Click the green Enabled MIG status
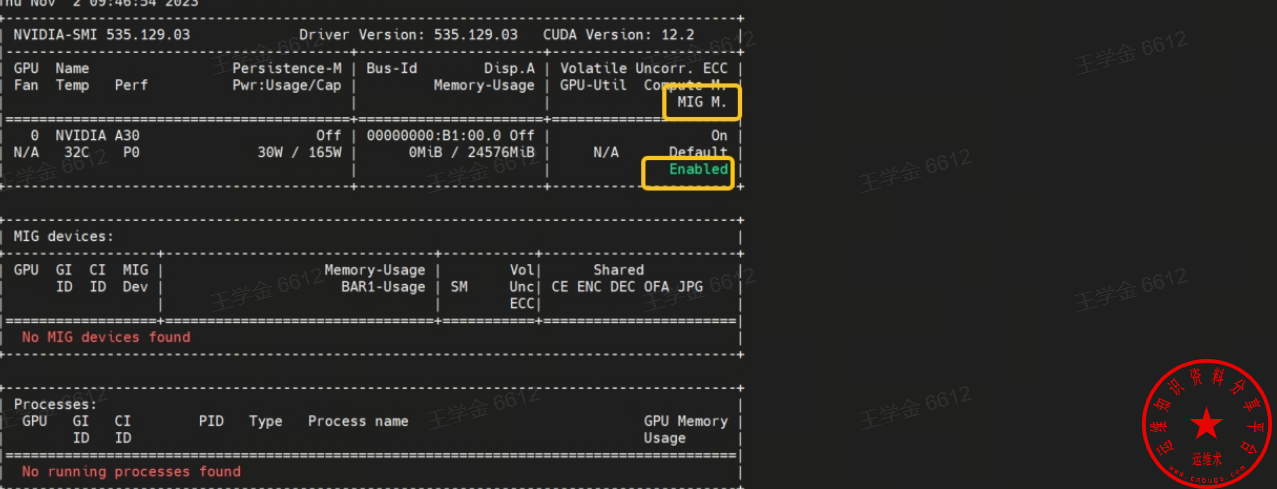 698,169
